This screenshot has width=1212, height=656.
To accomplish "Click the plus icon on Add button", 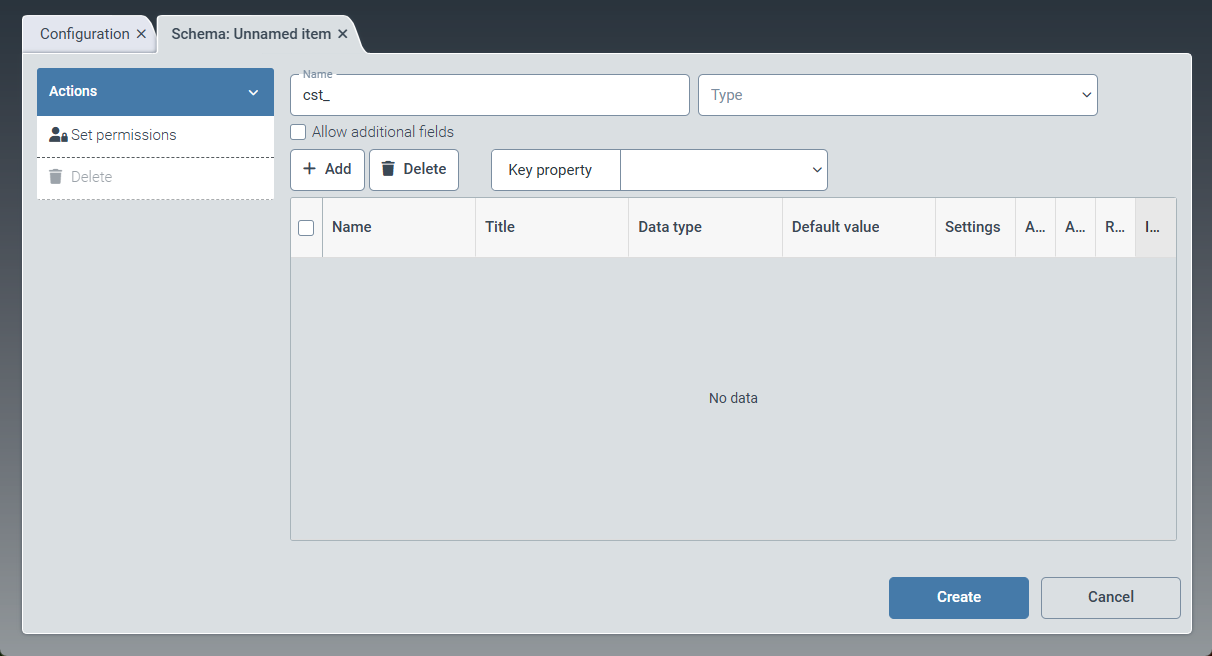I will coord(309,169).
